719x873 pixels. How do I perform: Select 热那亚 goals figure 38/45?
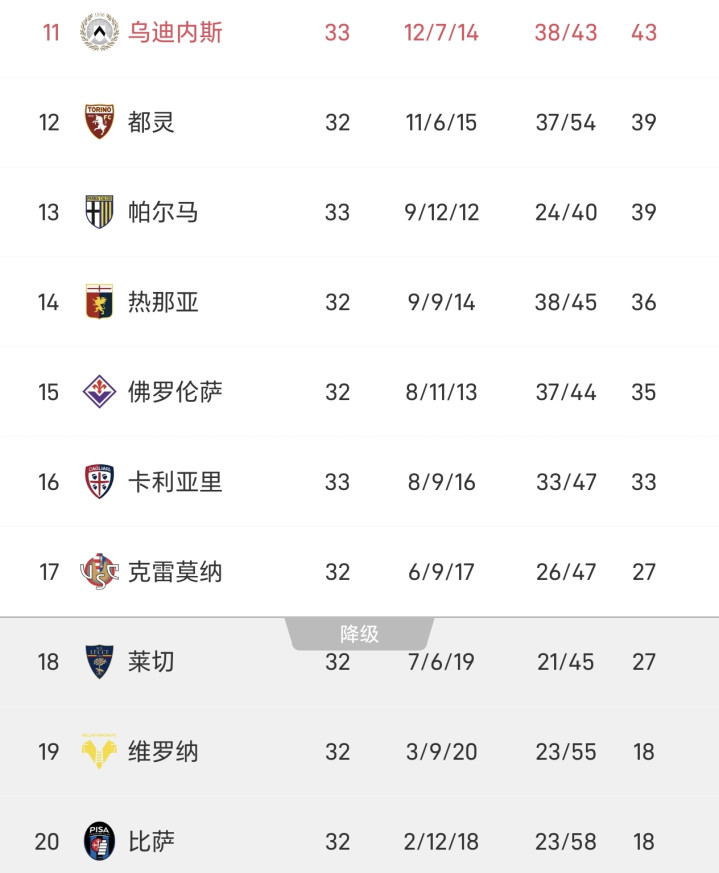(x=565, y=302)
